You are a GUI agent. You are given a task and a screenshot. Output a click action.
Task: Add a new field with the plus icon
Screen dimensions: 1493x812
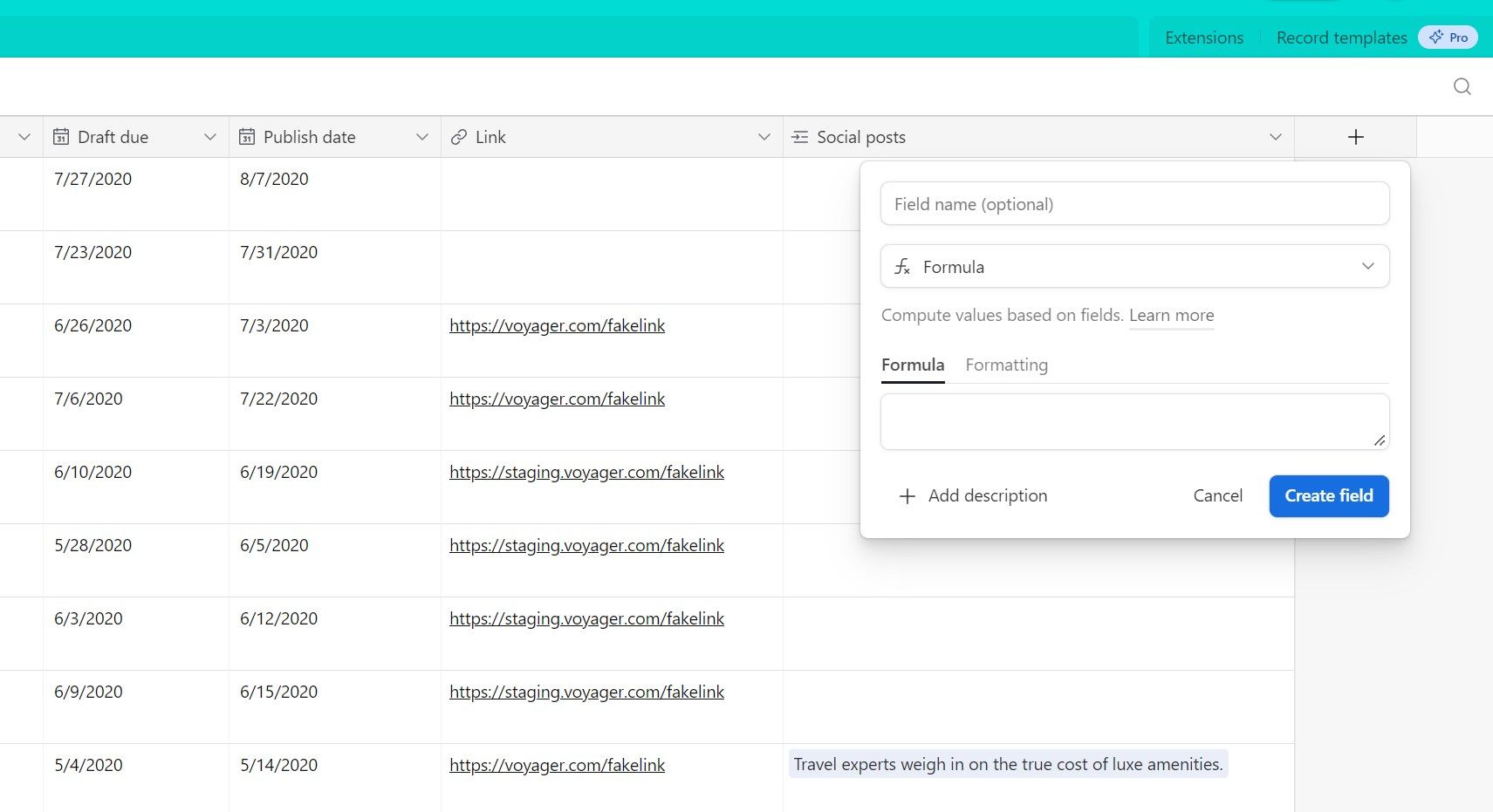tap(1355, 137)
